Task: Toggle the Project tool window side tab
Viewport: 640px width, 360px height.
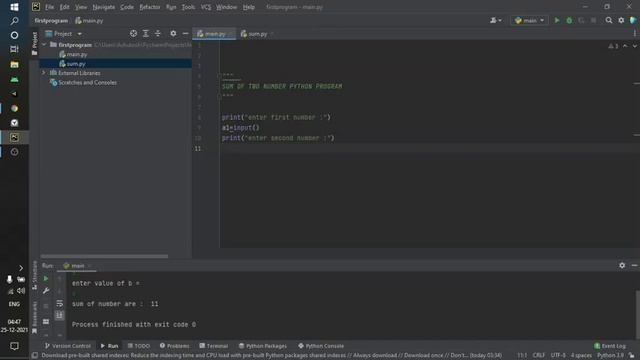Action: pos(35,43)
